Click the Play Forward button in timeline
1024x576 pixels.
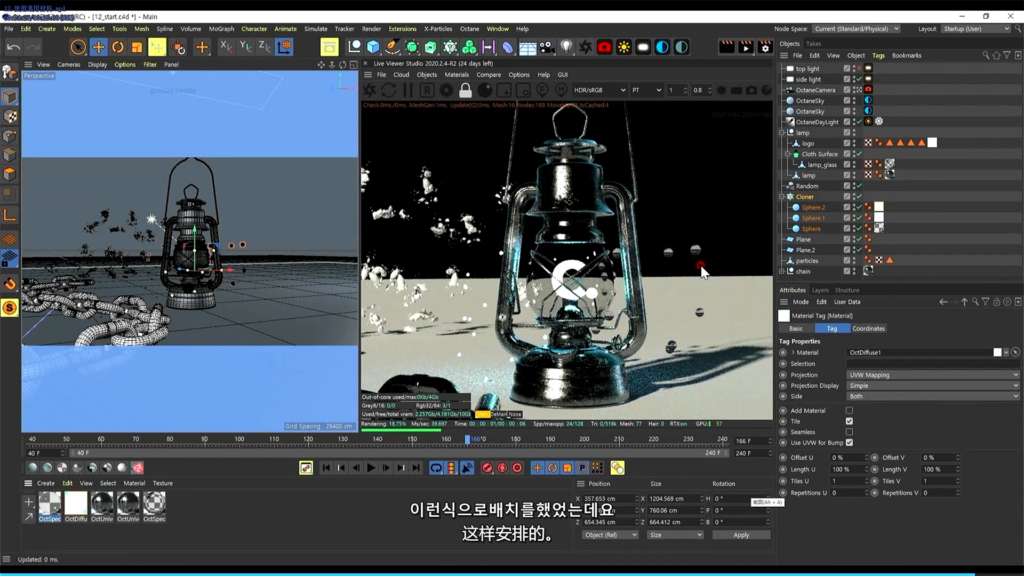pyautogui.click(x=371, y=468)
